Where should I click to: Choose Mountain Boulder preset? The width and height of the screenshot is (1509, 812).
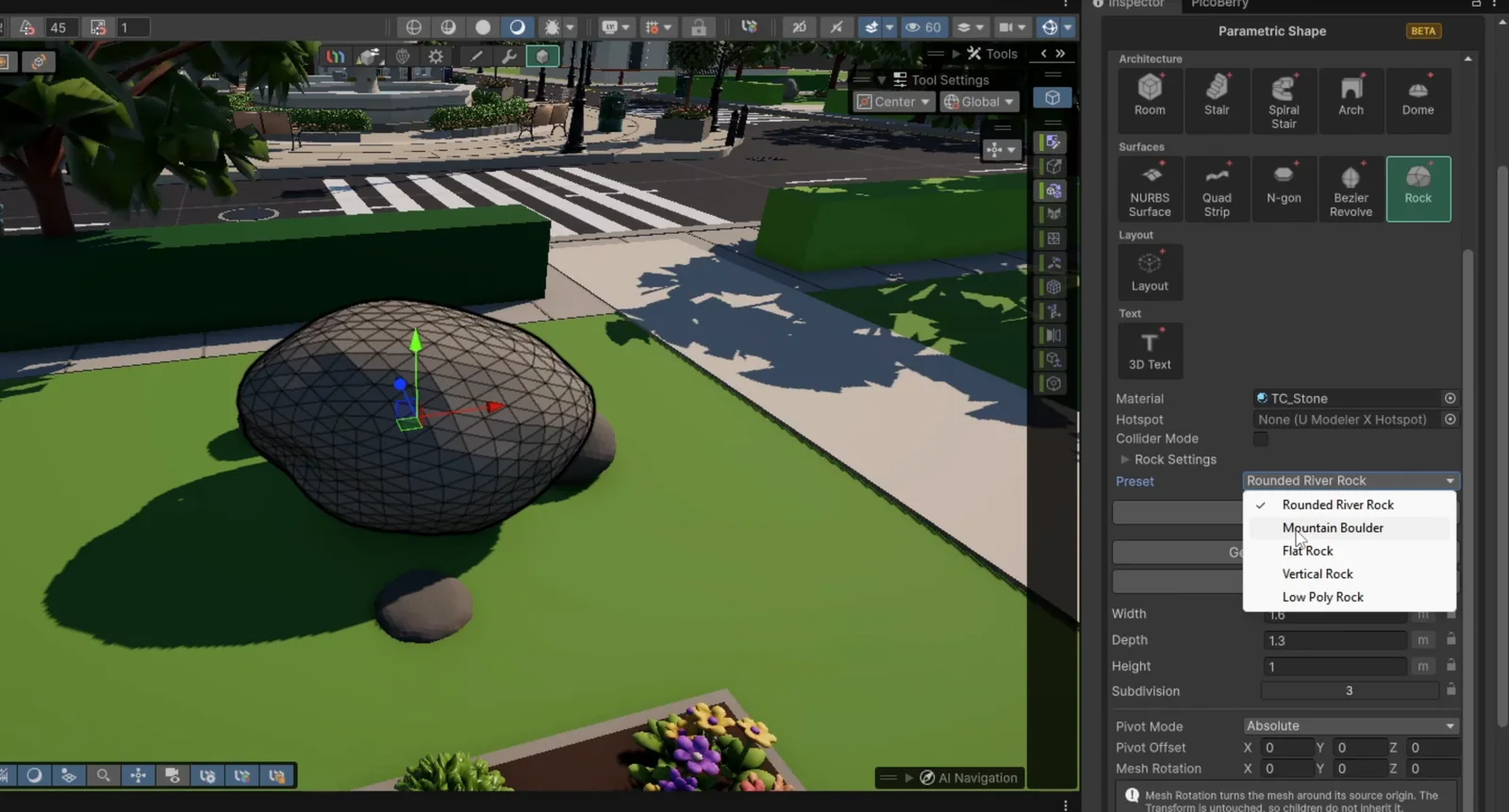[x=1350, y=528]
